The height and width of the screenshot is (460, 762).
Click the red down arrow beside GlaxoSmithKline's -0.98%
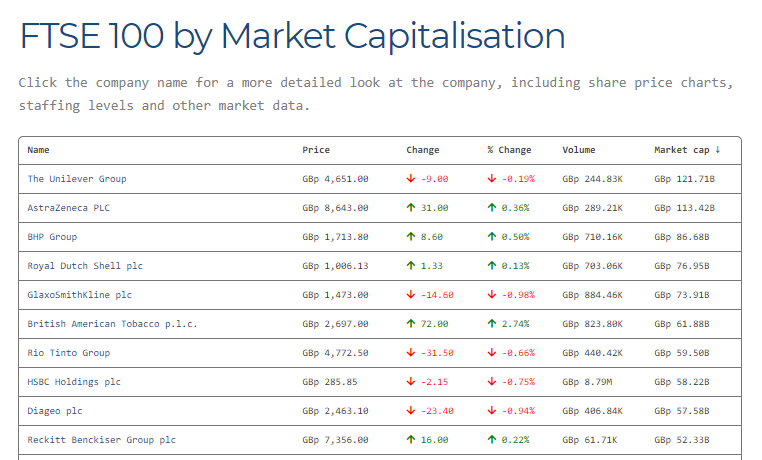pos(492,295)
